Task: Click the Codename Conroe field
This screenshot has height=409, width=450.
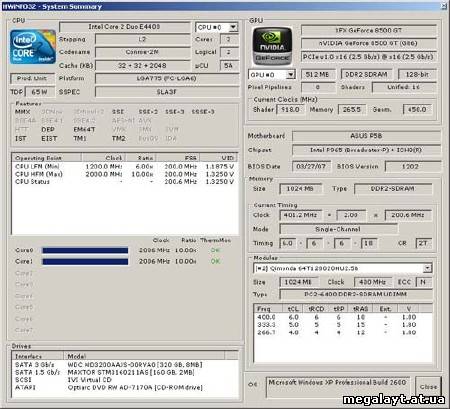Action: click(x=142, y=52)
